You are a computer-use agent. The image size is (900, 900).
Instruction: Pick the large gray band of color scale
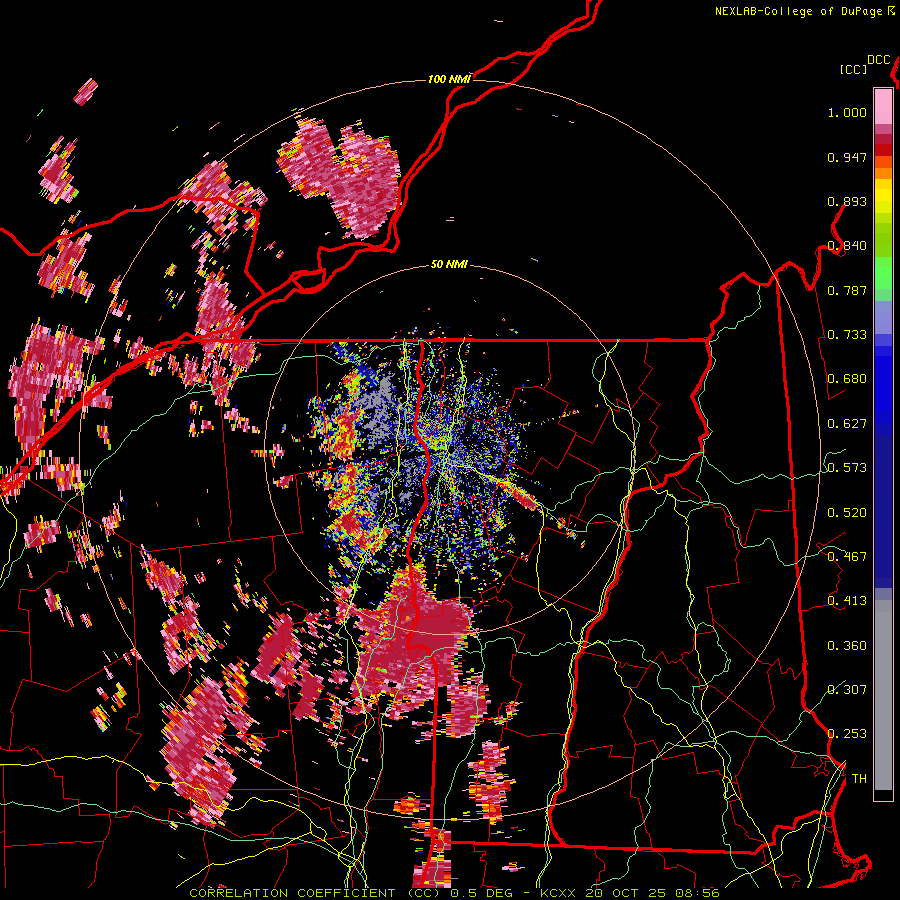click(883, 695)
